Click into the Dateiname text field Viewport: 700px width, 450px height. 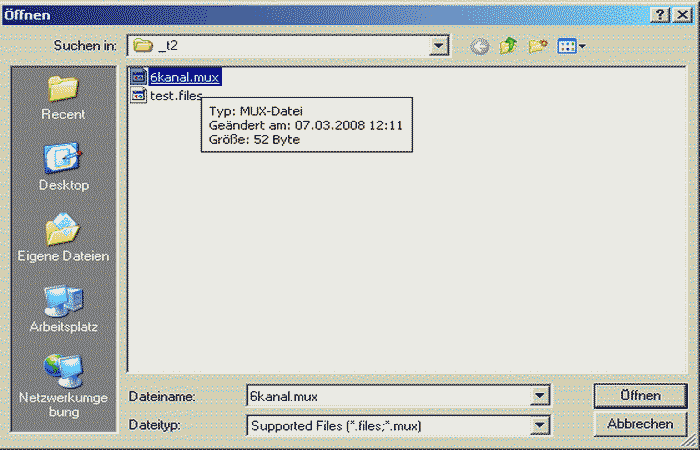tap(388, 396)
